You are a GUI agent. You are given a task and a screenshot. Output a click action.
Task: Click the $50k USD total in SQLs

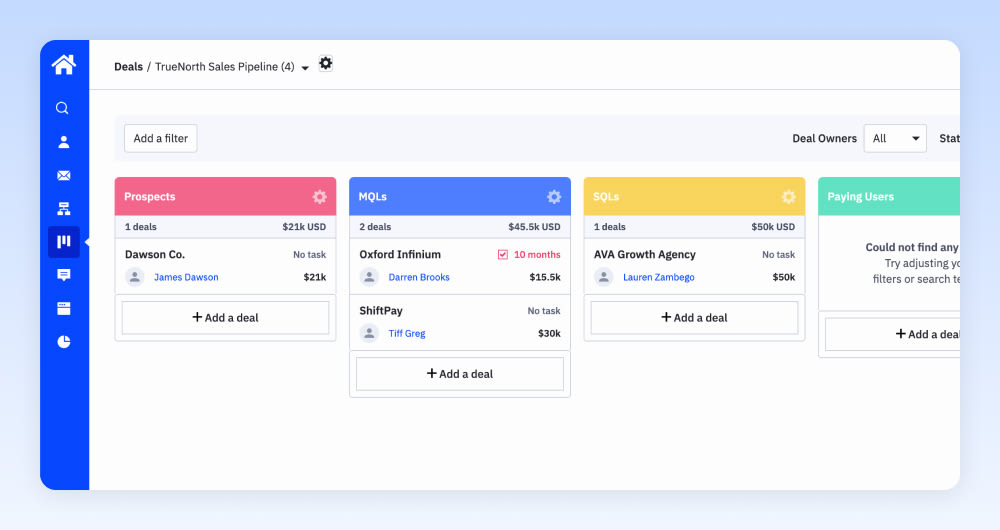[x=773, y=226]
